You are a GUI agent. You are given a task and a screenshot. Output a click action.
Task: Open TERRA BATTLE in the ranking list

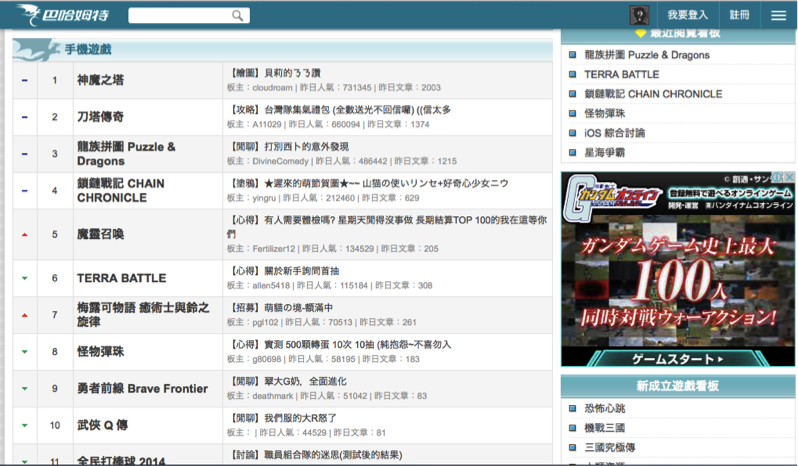(122, 278)
